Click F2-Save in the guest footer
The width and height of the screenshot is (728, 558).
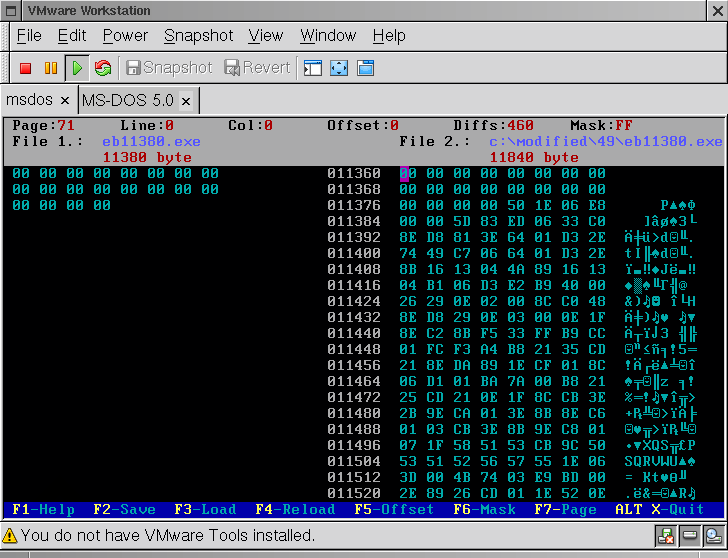(124, 510)
